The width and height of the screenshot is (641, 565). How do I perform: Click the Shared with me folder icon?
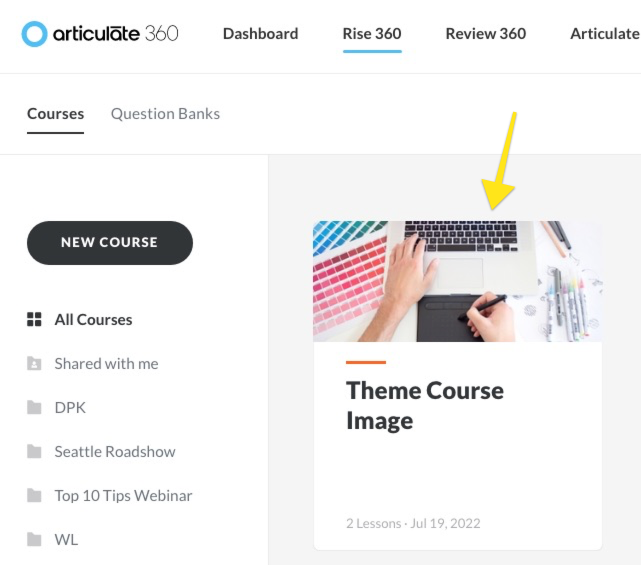point(34,364)
